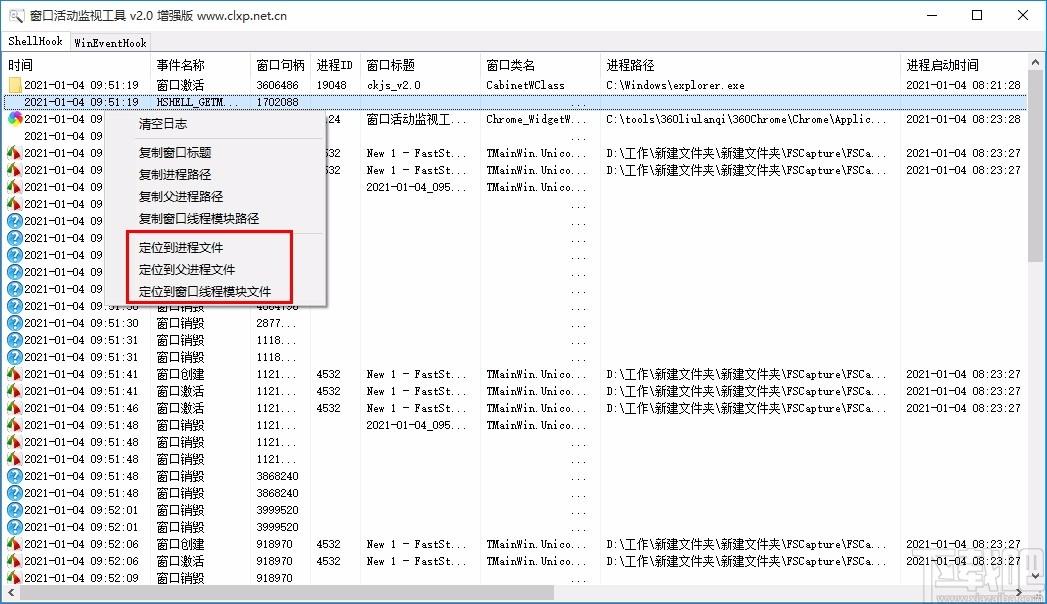
Task: Select the process ID cell 19048
Action: point(331,85)
